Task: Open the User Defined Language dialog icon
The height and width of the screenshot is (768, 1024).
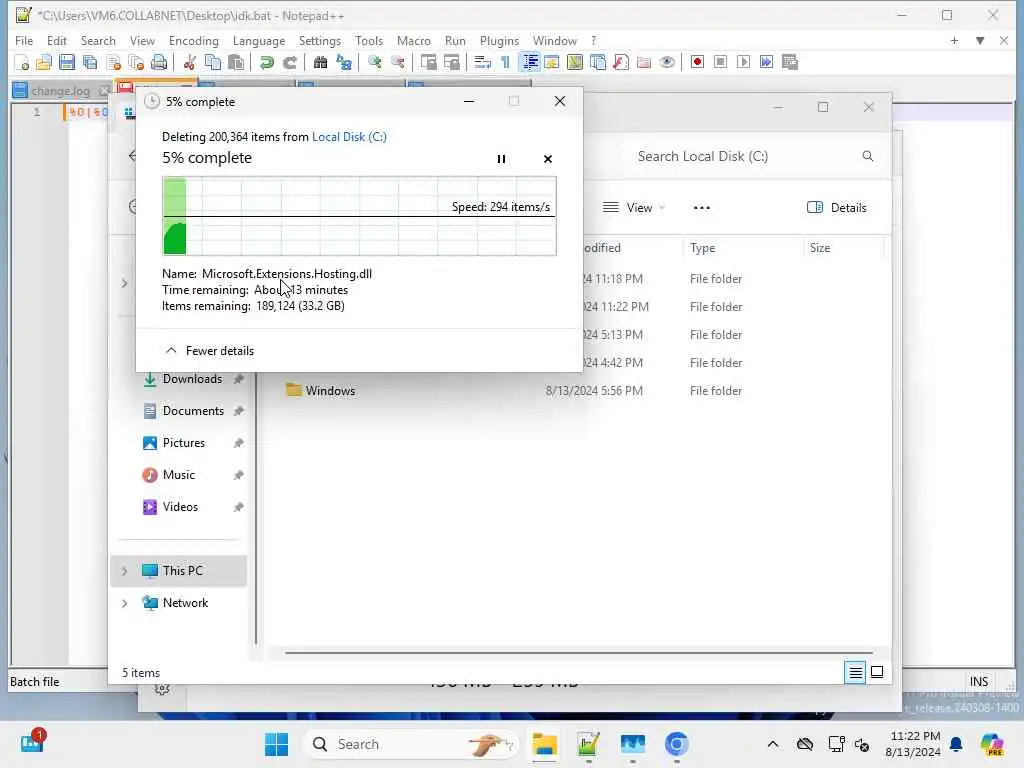Action: click(551, 62)
